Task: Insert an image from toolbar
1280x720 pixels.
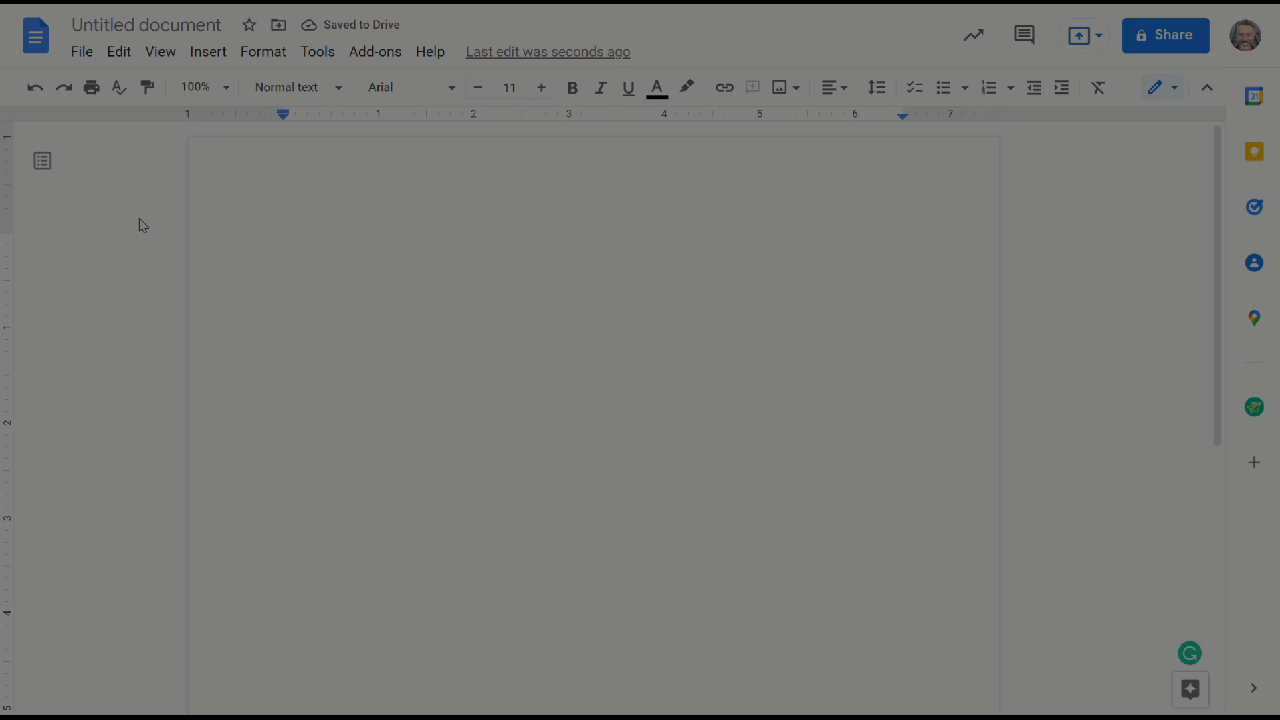Action: (x=779, y=88)
